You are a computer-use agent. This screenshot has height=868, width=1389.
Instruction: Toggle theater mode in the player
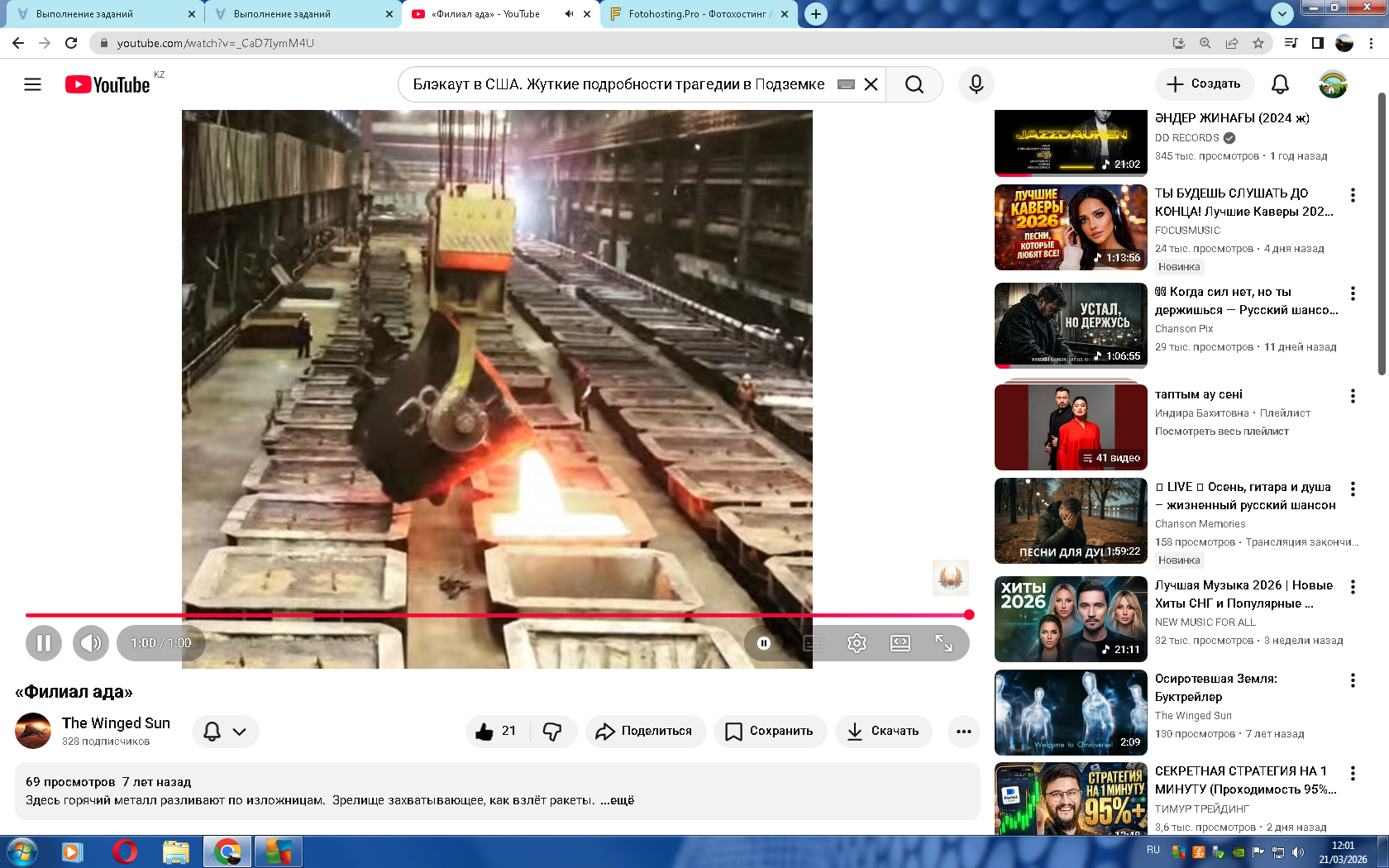point(900,643)
